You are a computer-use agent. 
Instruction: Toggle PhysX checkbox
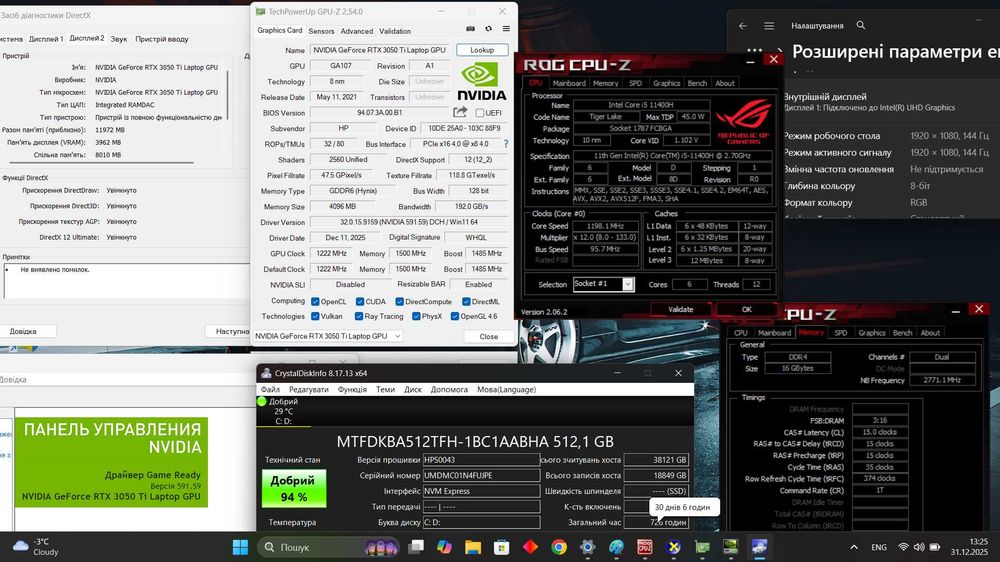point(416,316)
